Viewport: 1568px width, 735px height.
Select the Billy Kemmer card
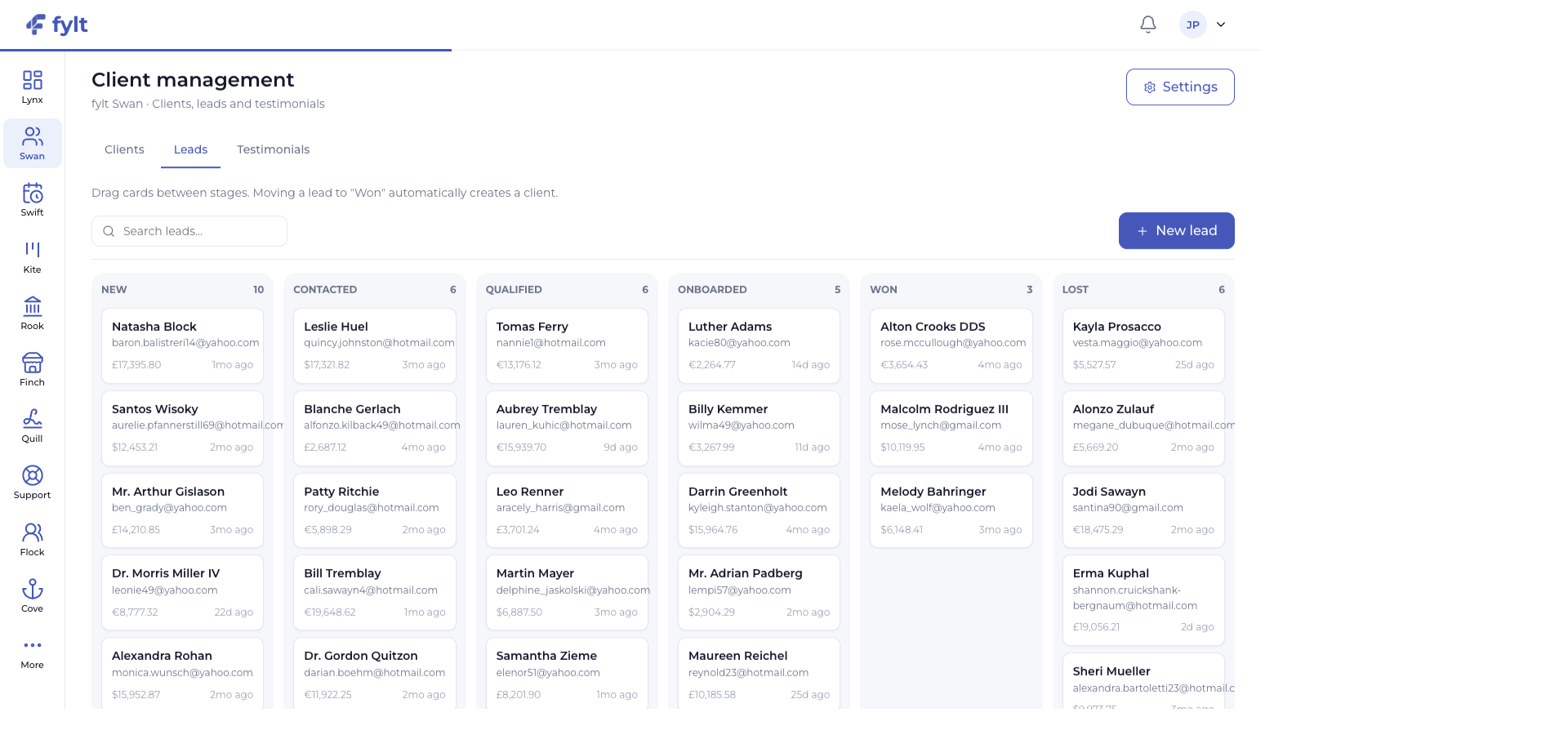click(759, 428)
